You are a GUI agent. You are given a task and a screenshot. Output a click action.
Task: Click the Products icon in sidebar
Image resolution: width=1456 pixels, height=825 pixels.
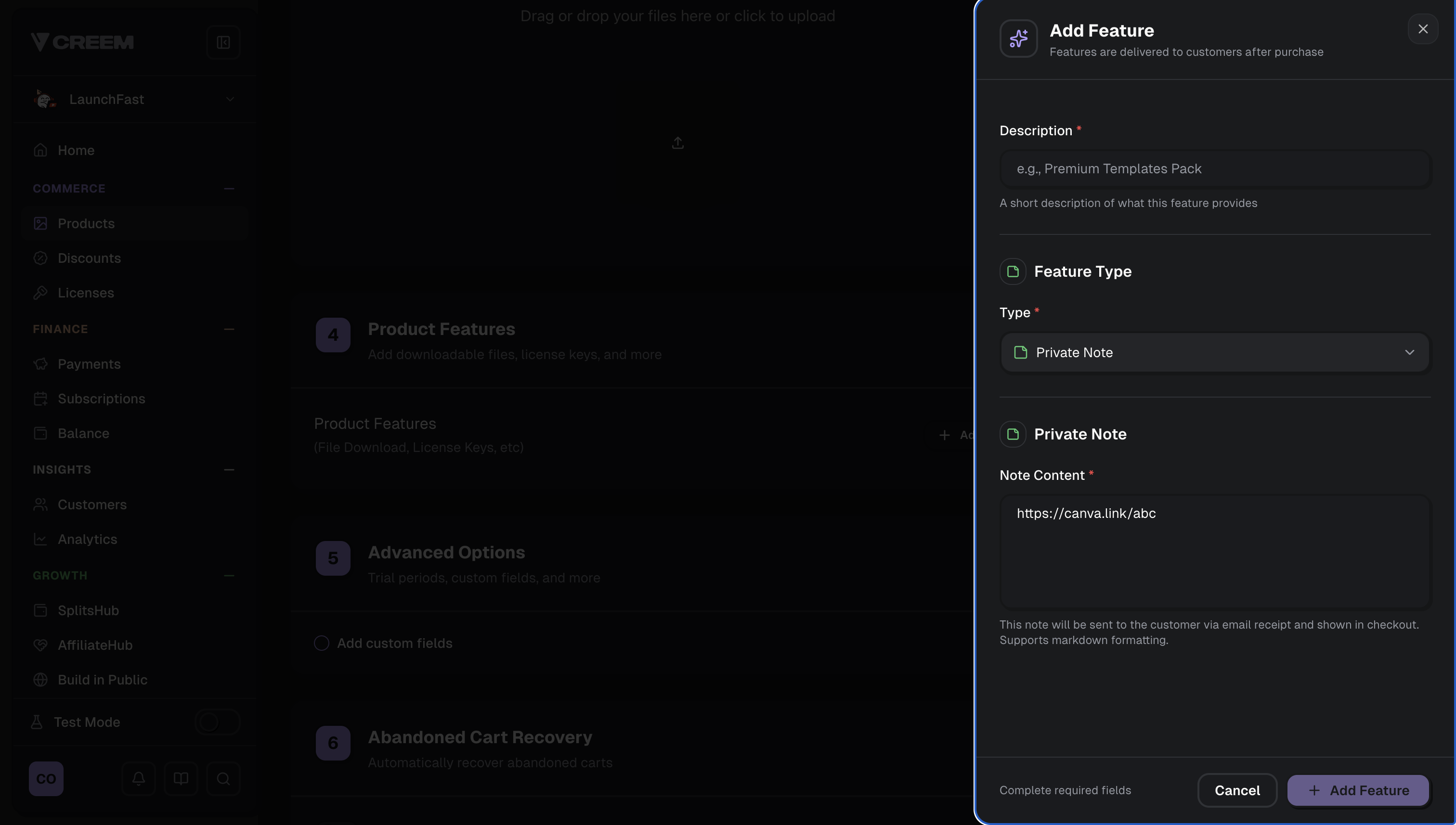coord(40,223)
